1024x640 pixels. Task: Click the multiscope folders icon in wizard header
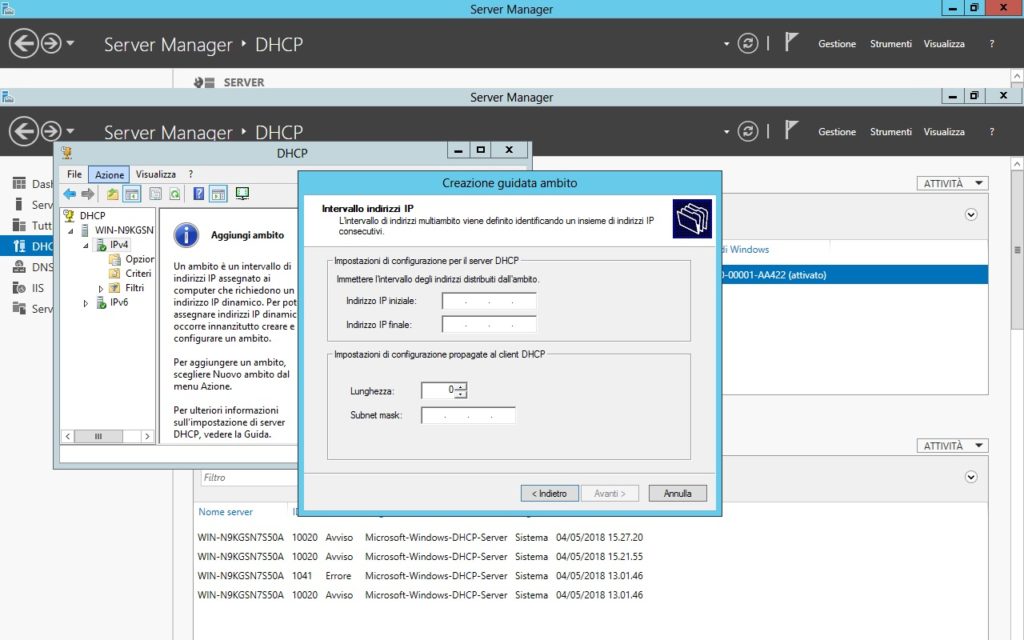pyautogui.click(x=692, y=219)
